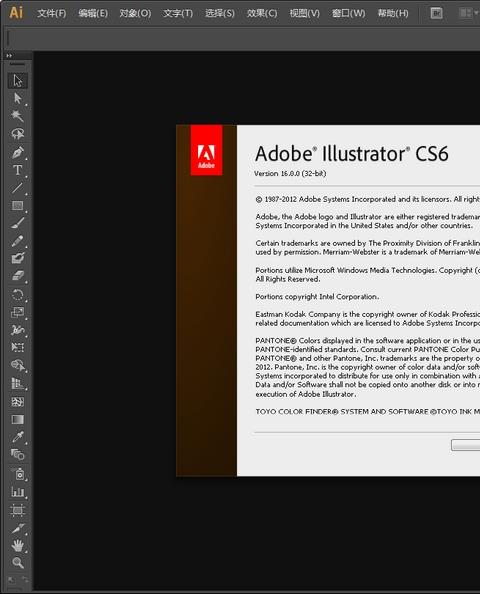Open Adobe Bridge with the Br icon
480x594 pixels.
436,13
